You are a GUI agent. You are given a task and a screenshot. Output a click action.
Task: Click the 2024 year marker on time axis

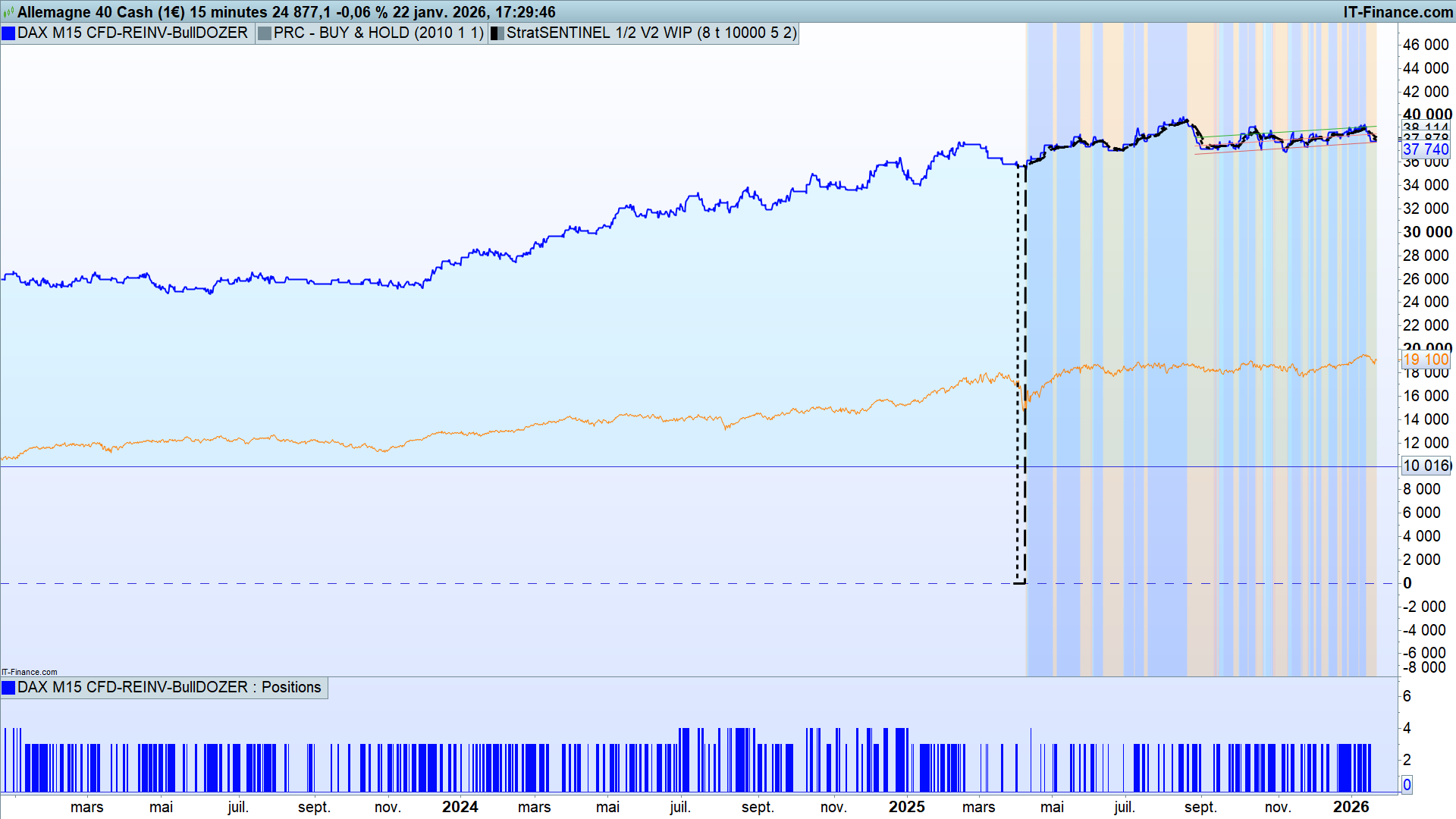pyautogui.click(x=460, y=807)
